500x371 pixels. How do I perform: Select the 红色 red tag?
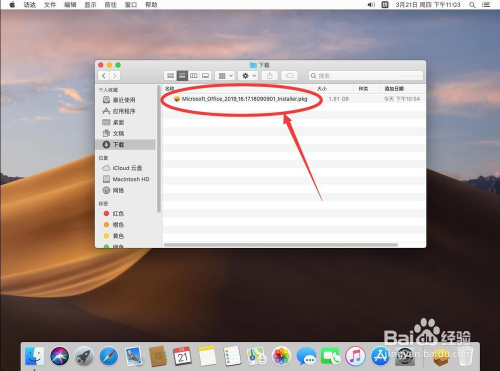click(x=126, y=213)
